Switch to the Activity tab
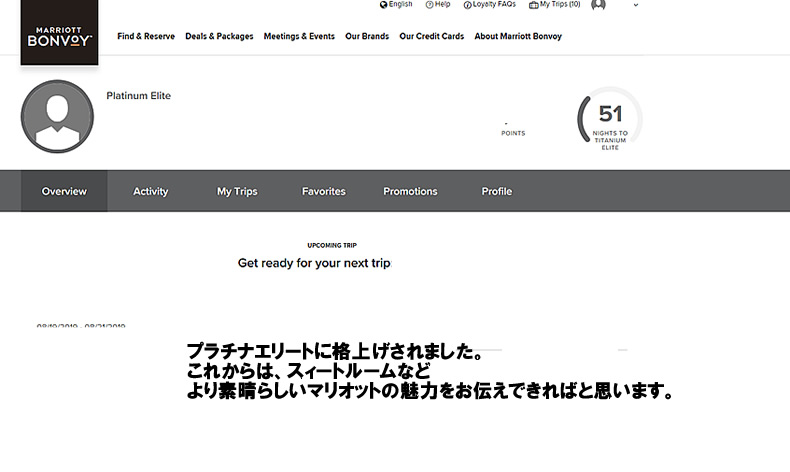Image resolution: width=790 pixels, height=472 pixels. (x=151, y=191)
